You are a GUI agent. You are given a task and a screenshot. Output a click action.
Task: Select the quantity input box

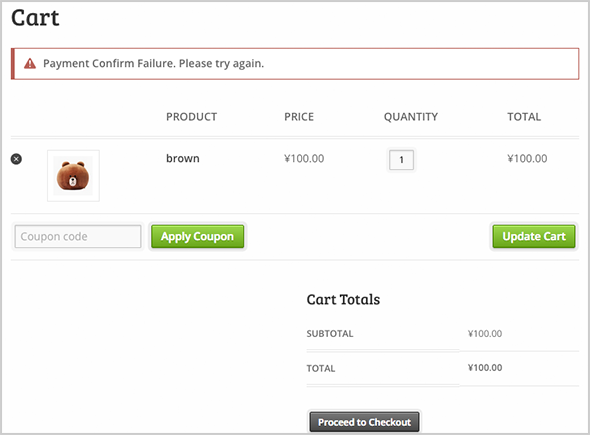[x=401, y=160]
